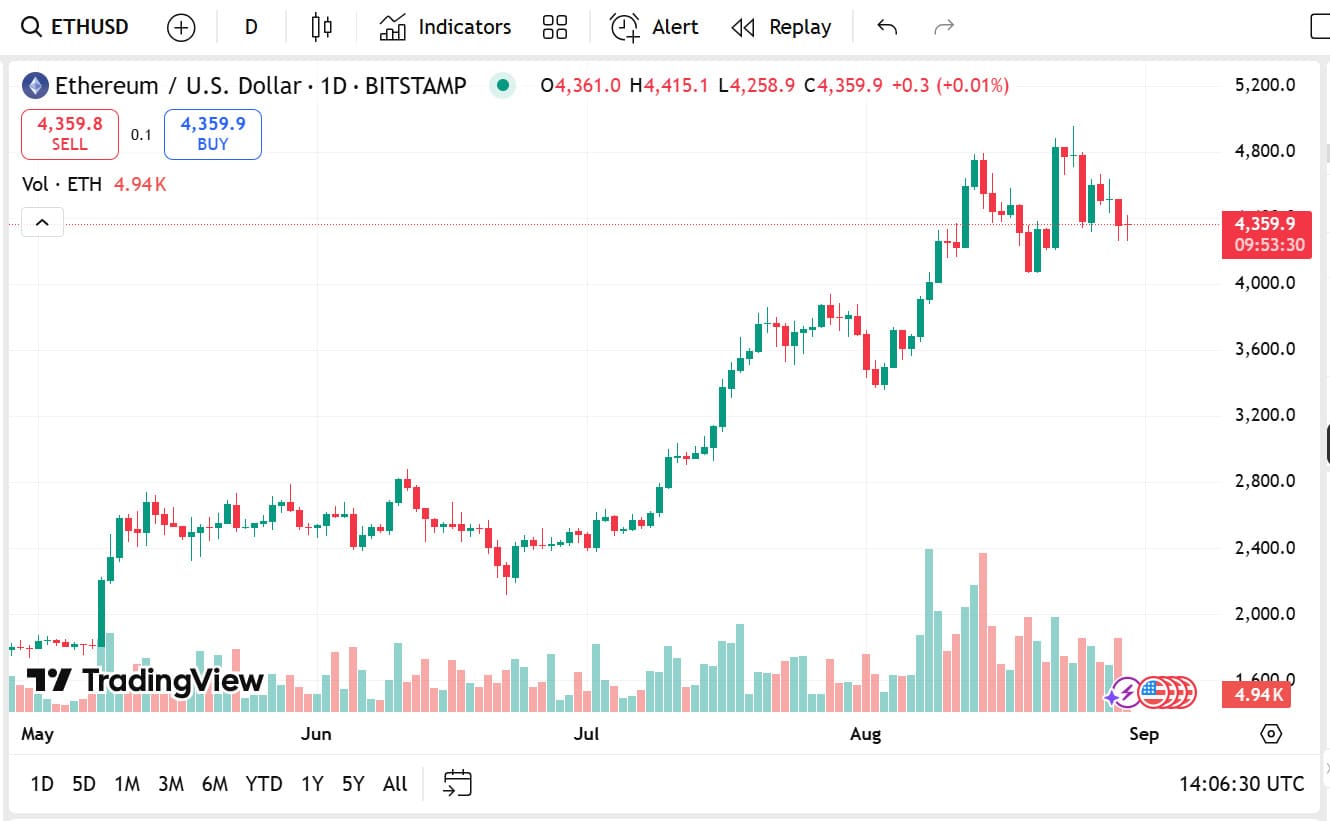This screenshot has height=821, width=1330.
Task: Click the SELL 4,359.8 button
Action: 70,134
